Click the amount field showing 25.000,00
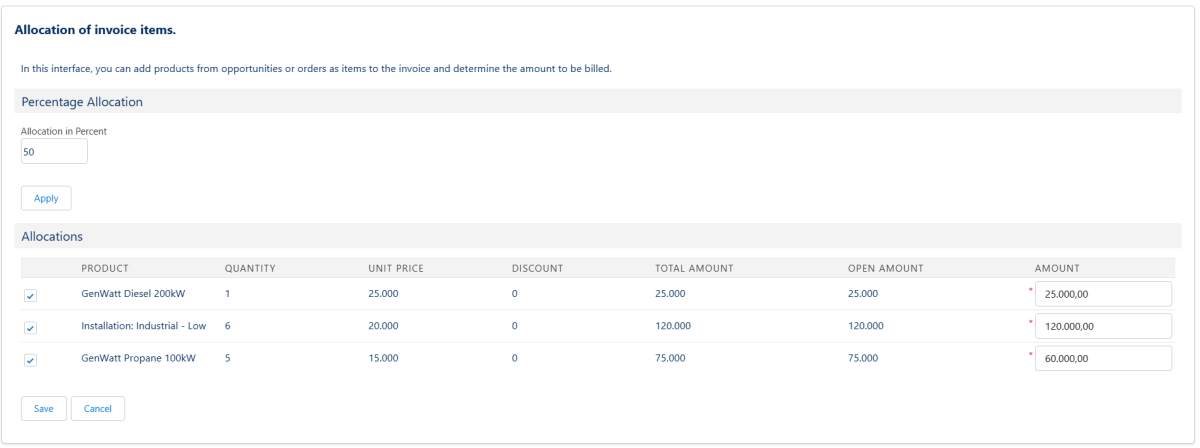 click(x=1103, y=295)
